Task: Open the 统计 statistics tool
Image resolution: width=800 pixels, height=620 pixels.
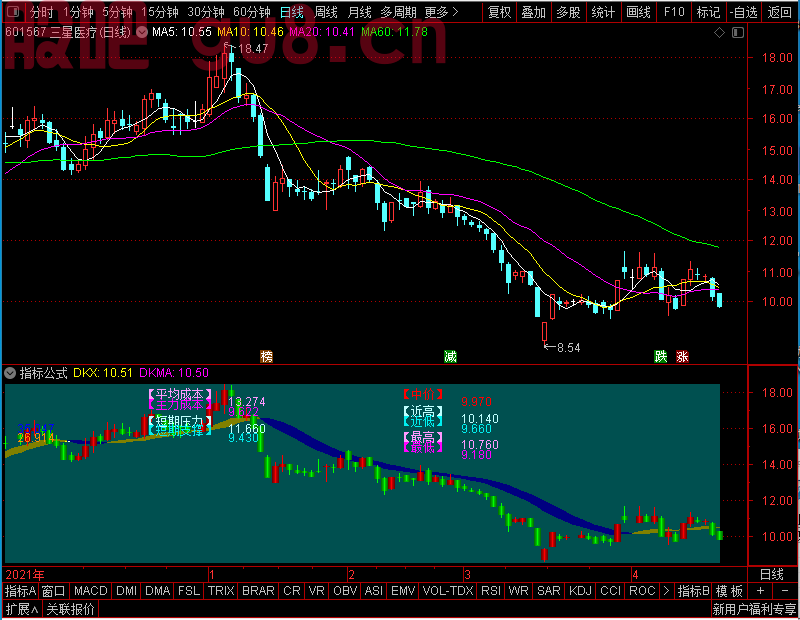Action: point(603,12)
